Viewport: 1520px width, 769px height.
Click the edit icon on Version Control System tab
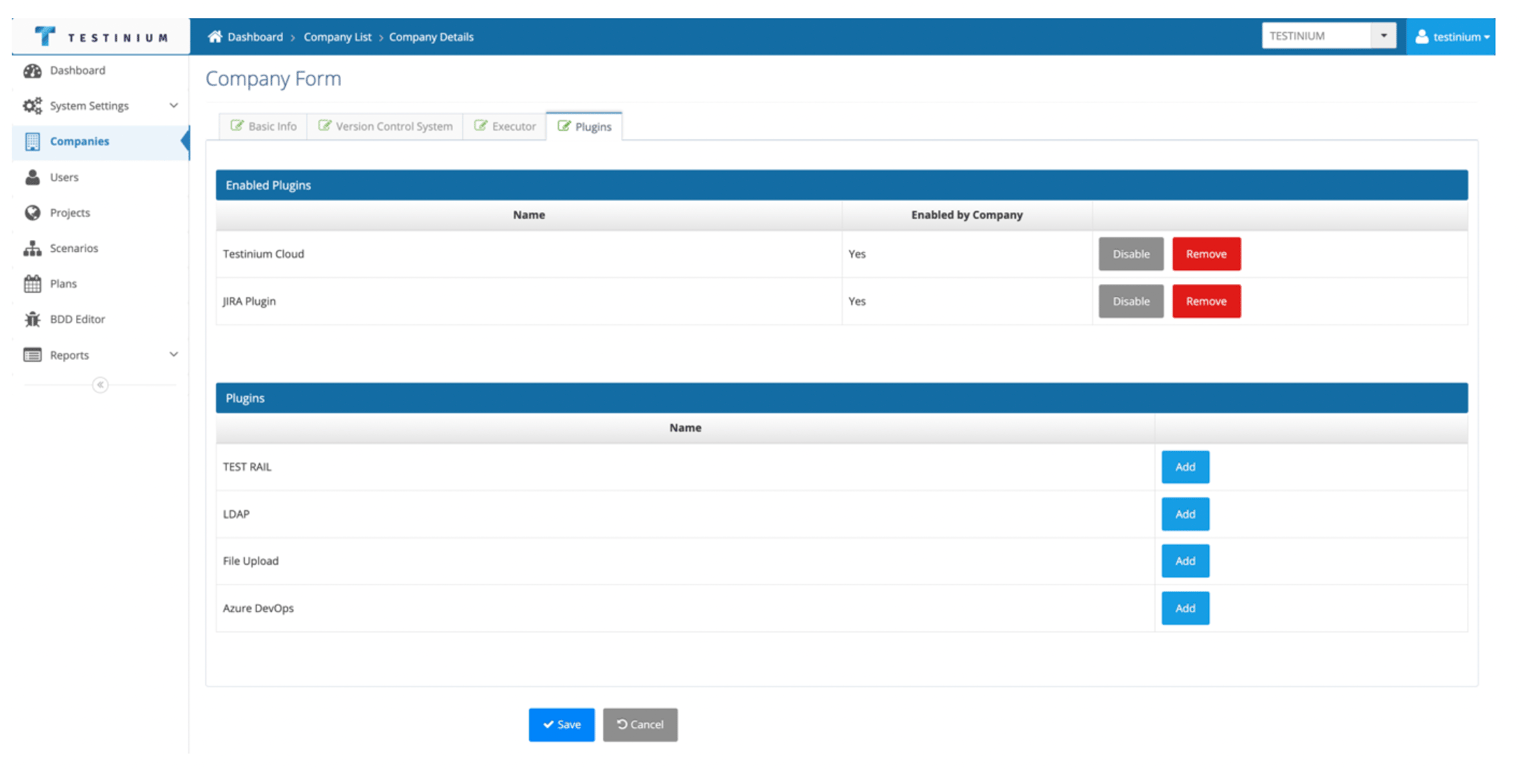click(x=324, y=127)
